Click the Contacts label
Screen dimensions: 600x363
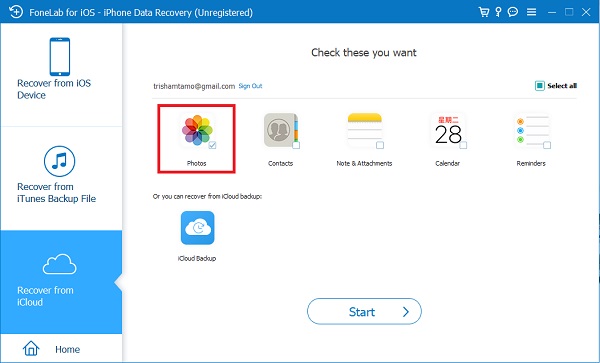[x=280, y=163]
